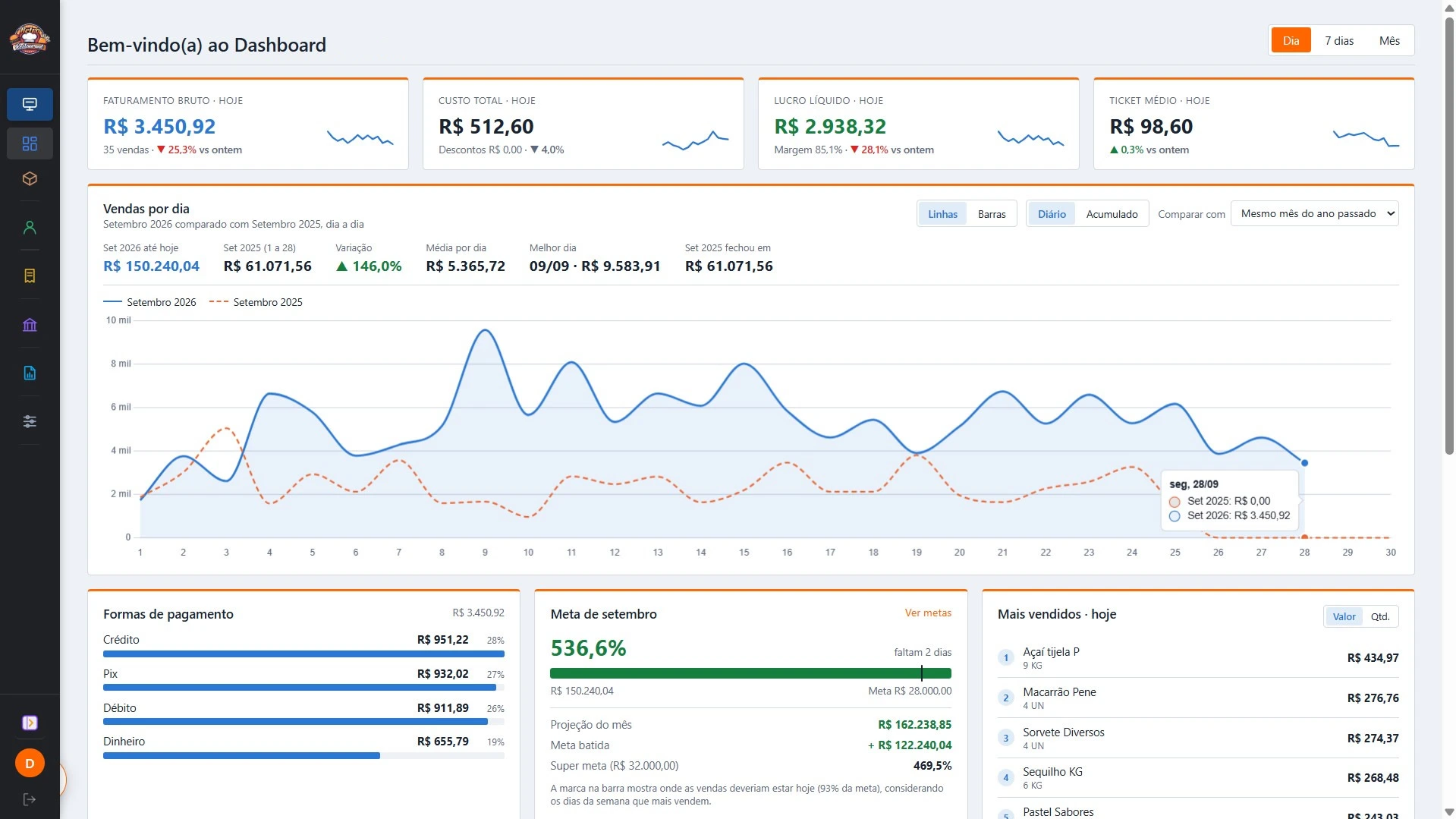1456x819 pixels.
Task: Click the page vertical scrollbar
Action: [1449, 235]
